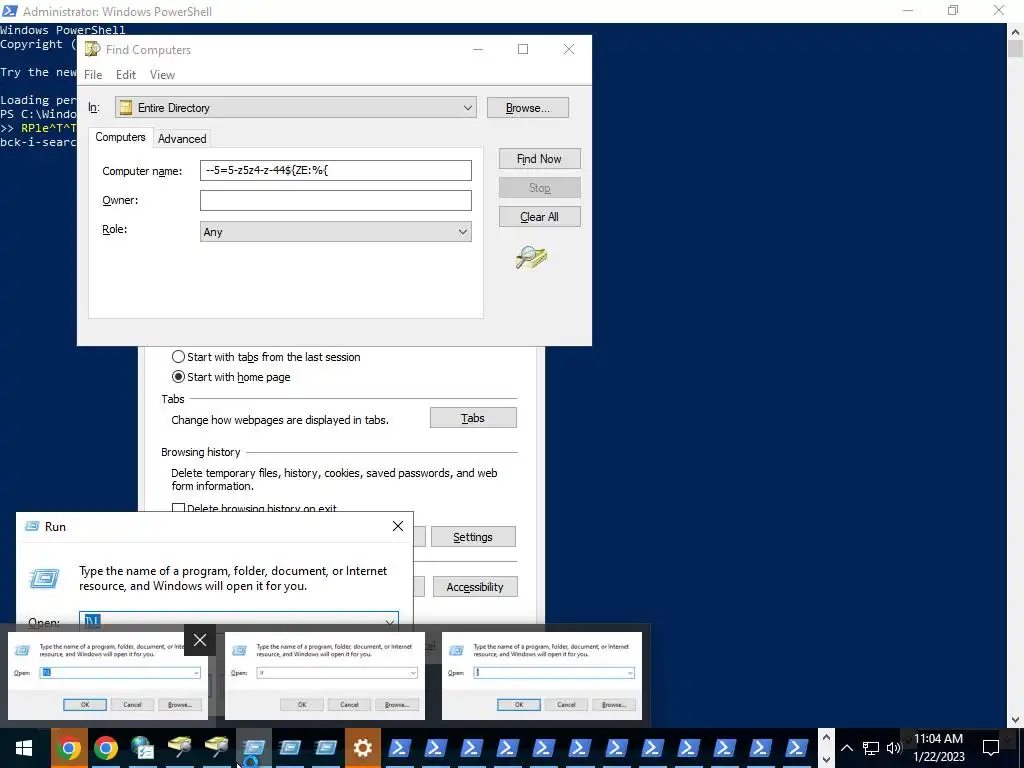The width and height of the screenshot is (1024, 768).
Task: Open the network status tray icon
Action: pos(871,748)
